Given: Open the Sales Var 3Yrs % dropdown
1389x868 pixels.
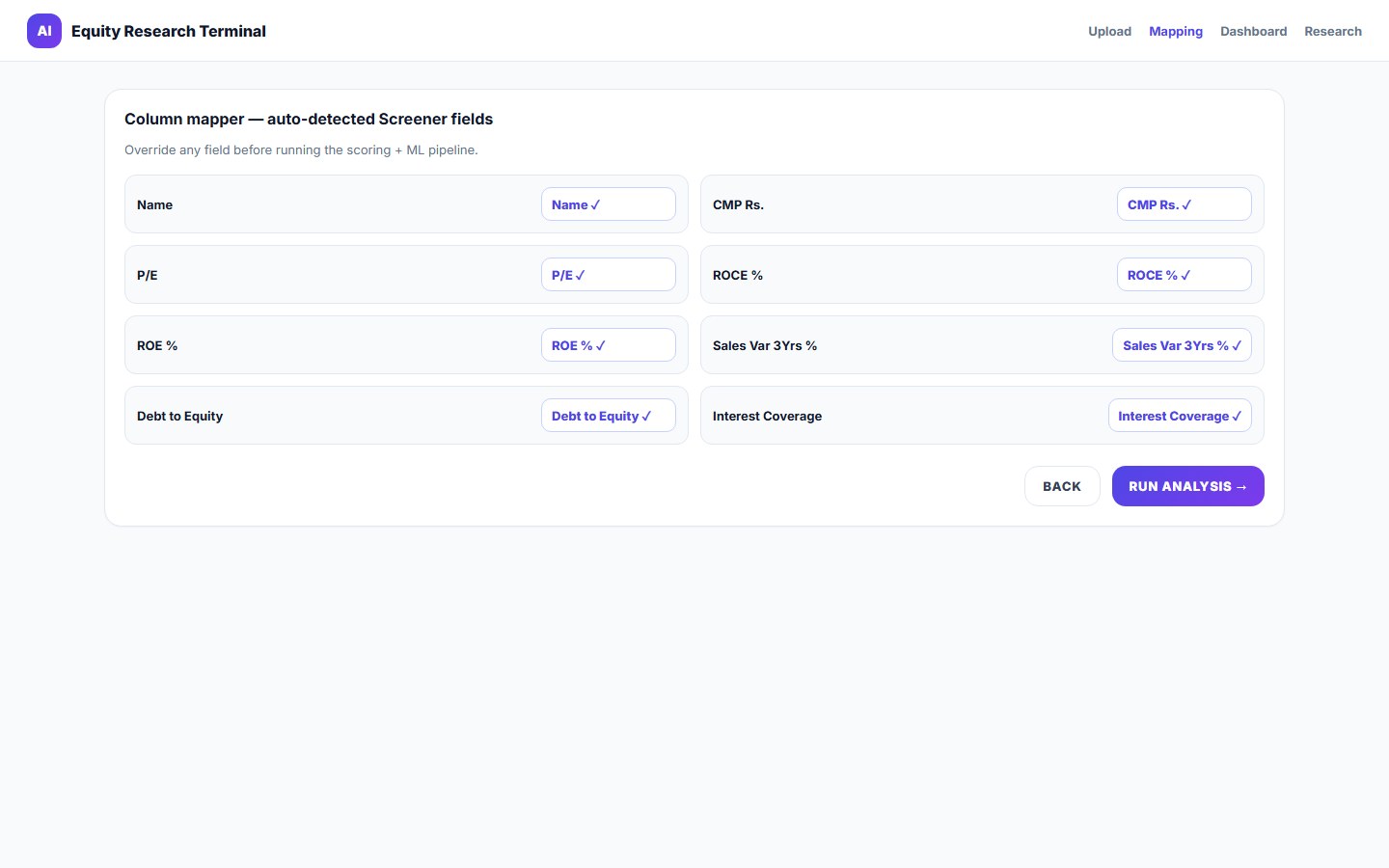Looking at the screenshot, I should (x=1183, y=345).
